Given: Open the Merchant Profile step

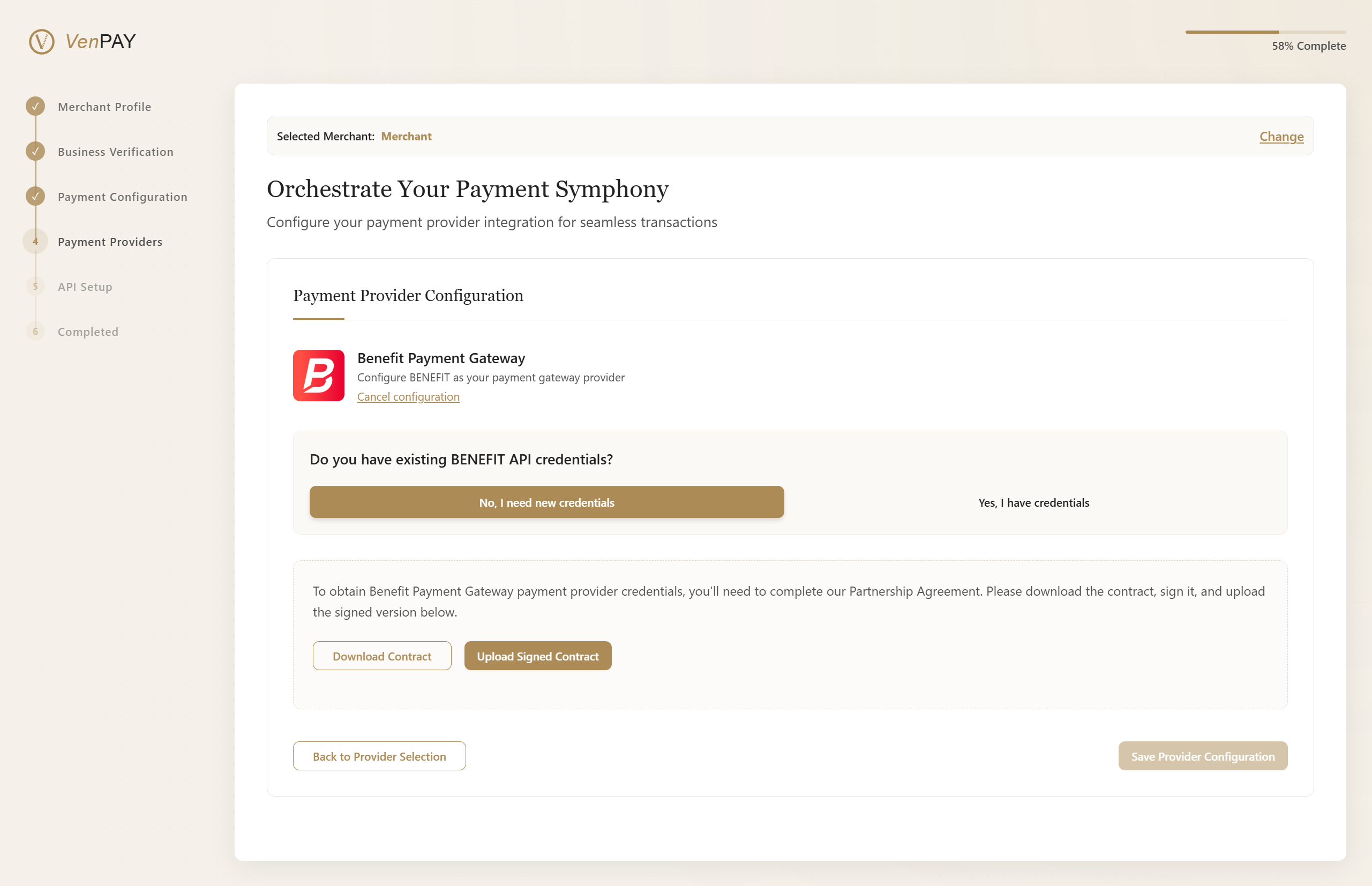Looking at the screenshot, I should [104, 107].
